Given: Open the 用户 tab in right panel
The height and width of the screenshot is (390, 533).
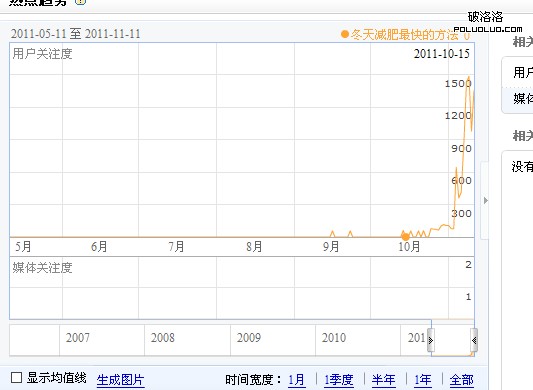Looking at the screenshot, I should pos(517,72).
